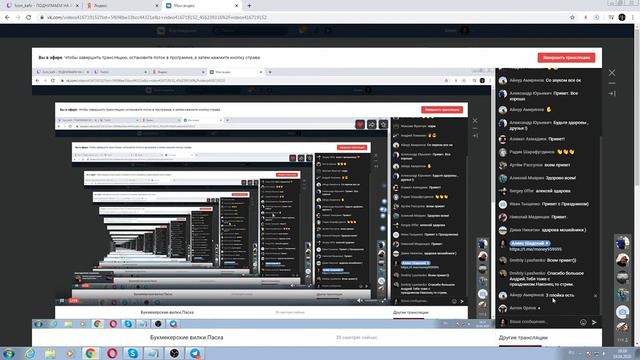Open OBS Studio from the taskbar
Image resolution: width=640 pixels, height=360 pixels.
[174, 353]
